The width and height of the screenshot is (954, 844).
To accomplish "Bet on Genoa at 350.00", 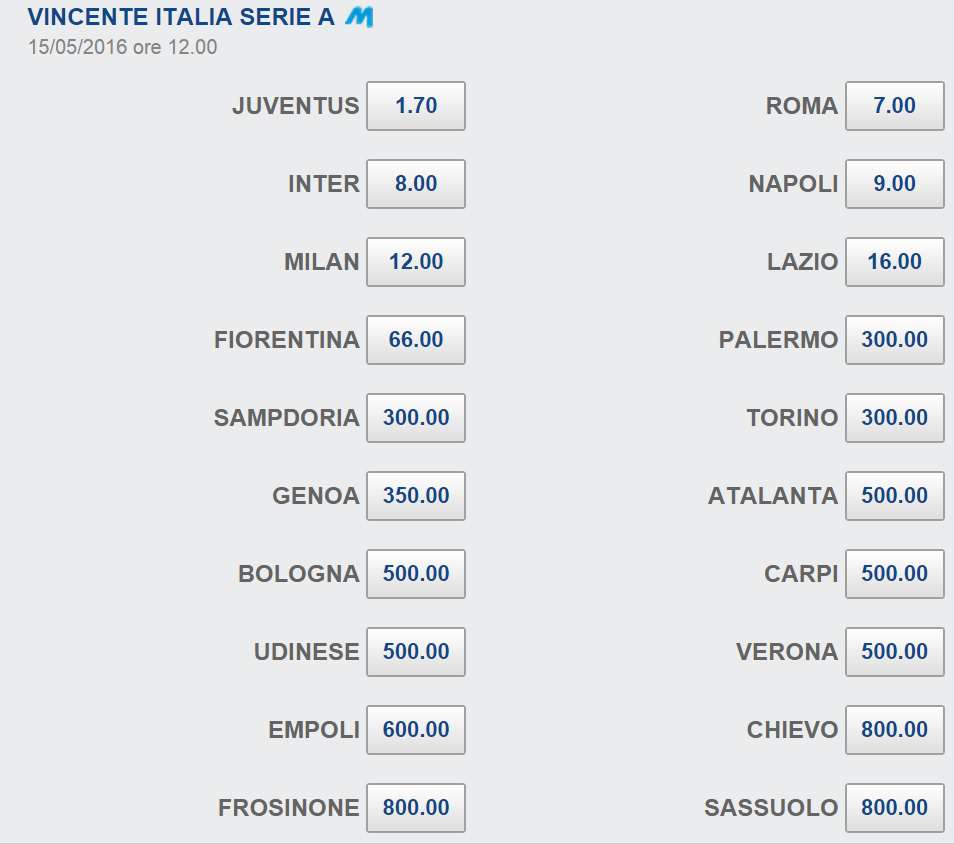I will [416, 495].
